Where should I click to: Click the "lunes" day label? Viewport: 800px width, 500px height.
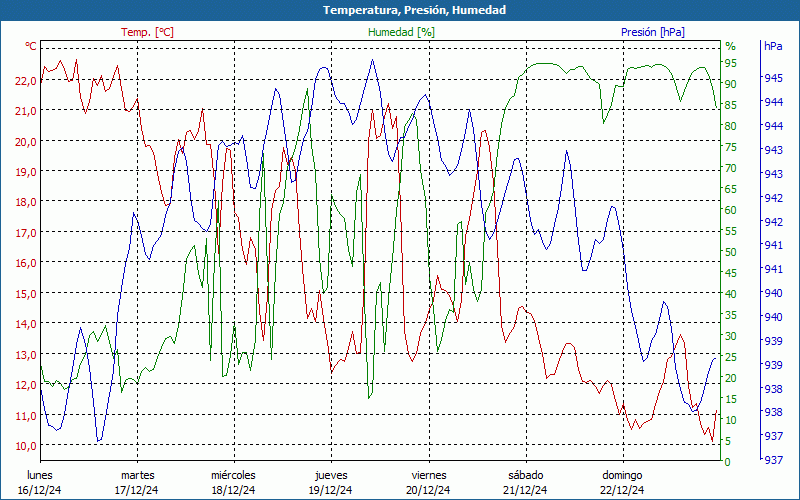click(39, 475)
